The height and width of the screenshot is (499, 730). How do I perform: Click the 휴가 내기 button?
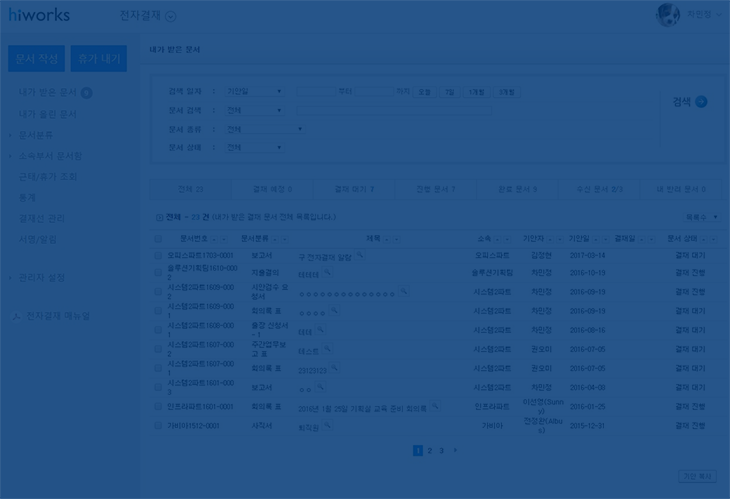[x=98, y=59]
